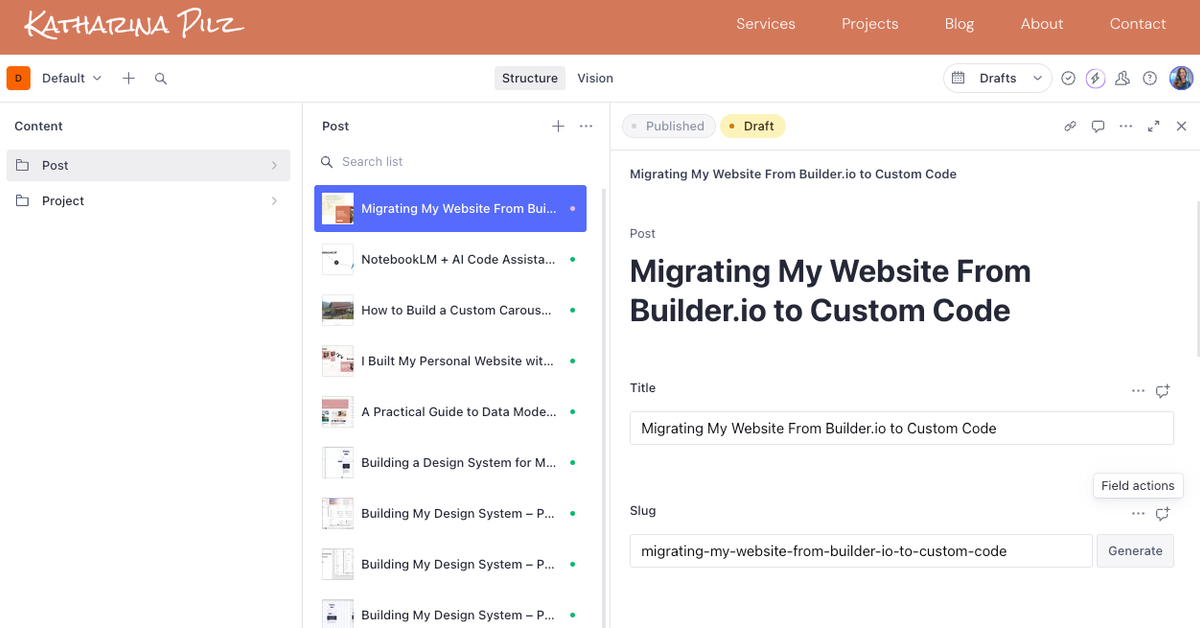Click the Custom Carousel post thumbnail

click(338, 310)
